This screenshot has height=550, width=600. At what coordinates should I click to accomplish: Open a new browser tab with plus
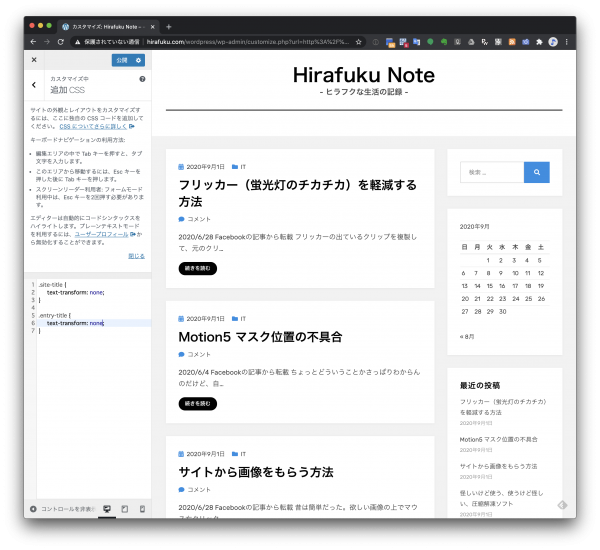(169, 26)
